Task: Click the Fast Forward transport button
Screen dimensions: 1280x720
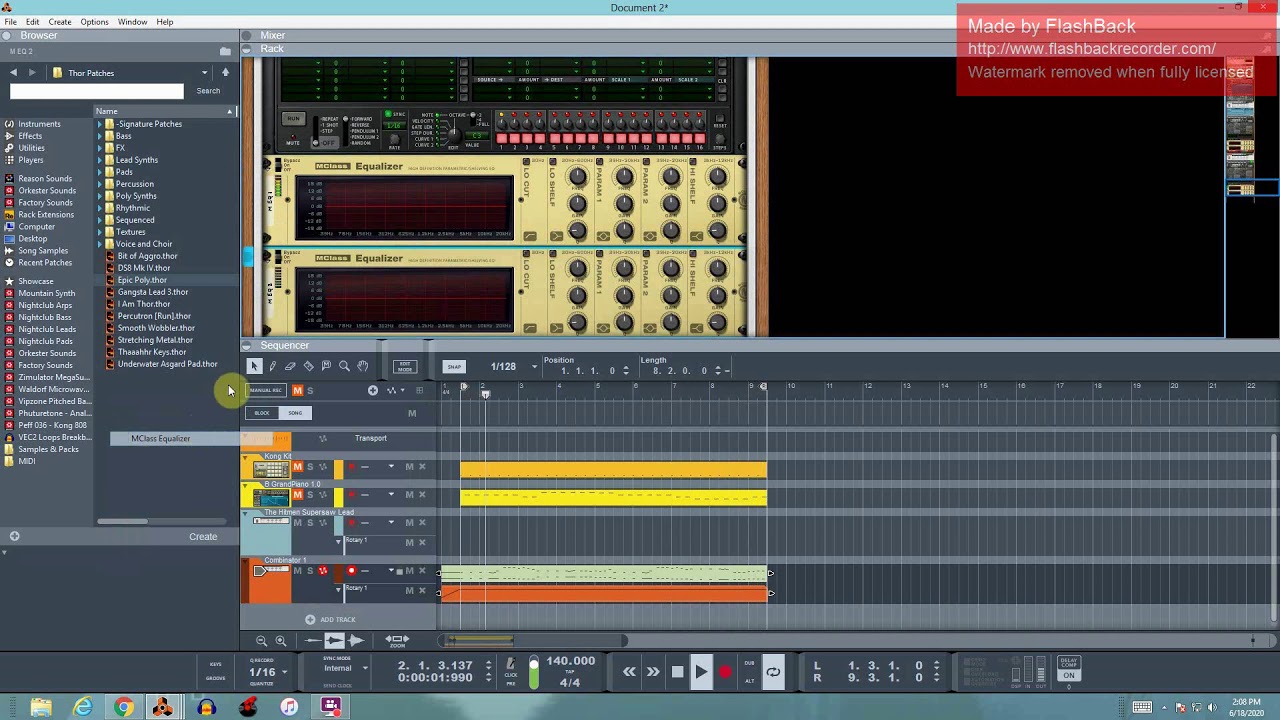Action: click(653, 672)
